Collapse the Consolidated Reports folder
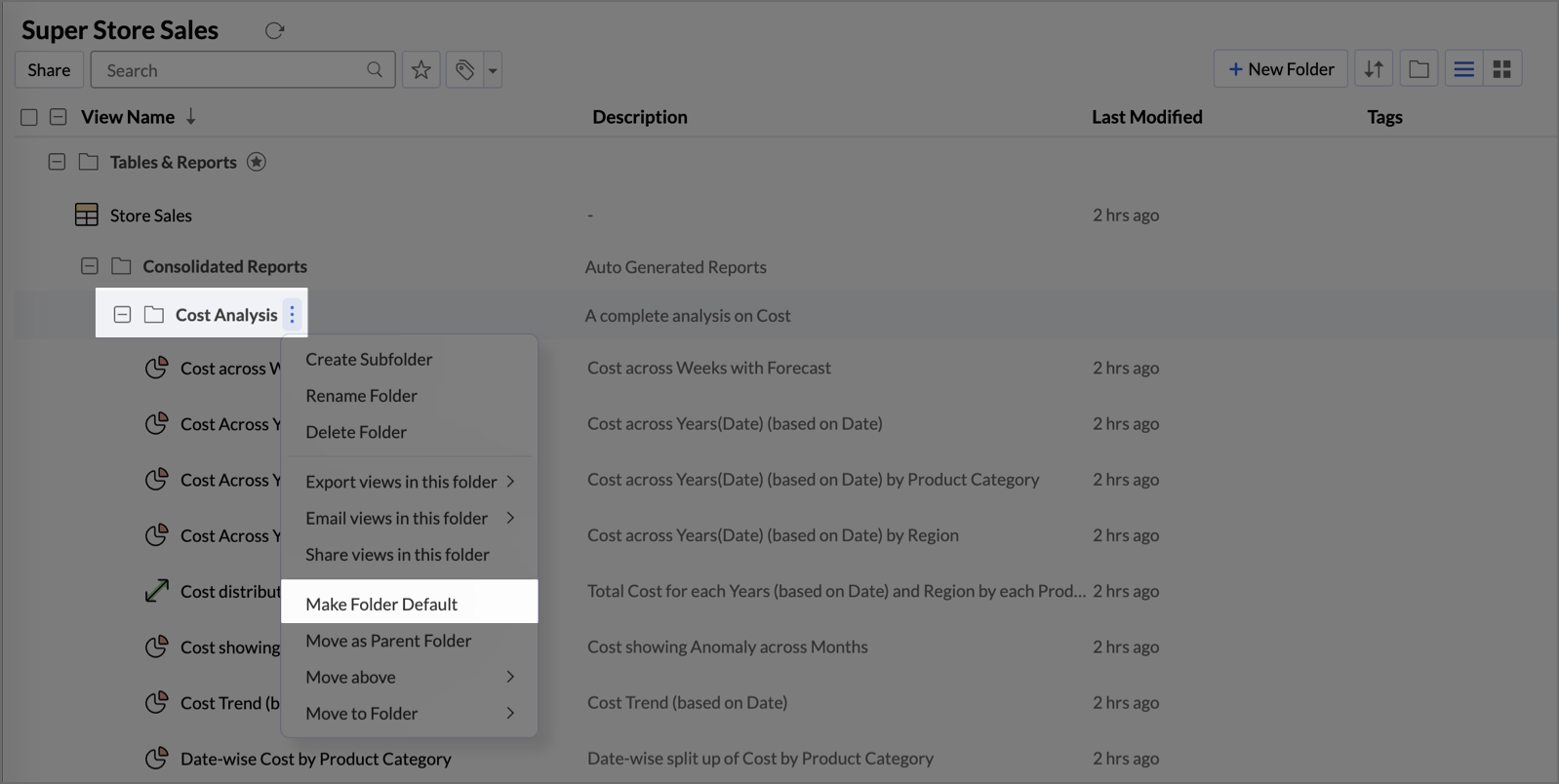This screenshot has height=784, width=1559. click(x=90, y=266)
